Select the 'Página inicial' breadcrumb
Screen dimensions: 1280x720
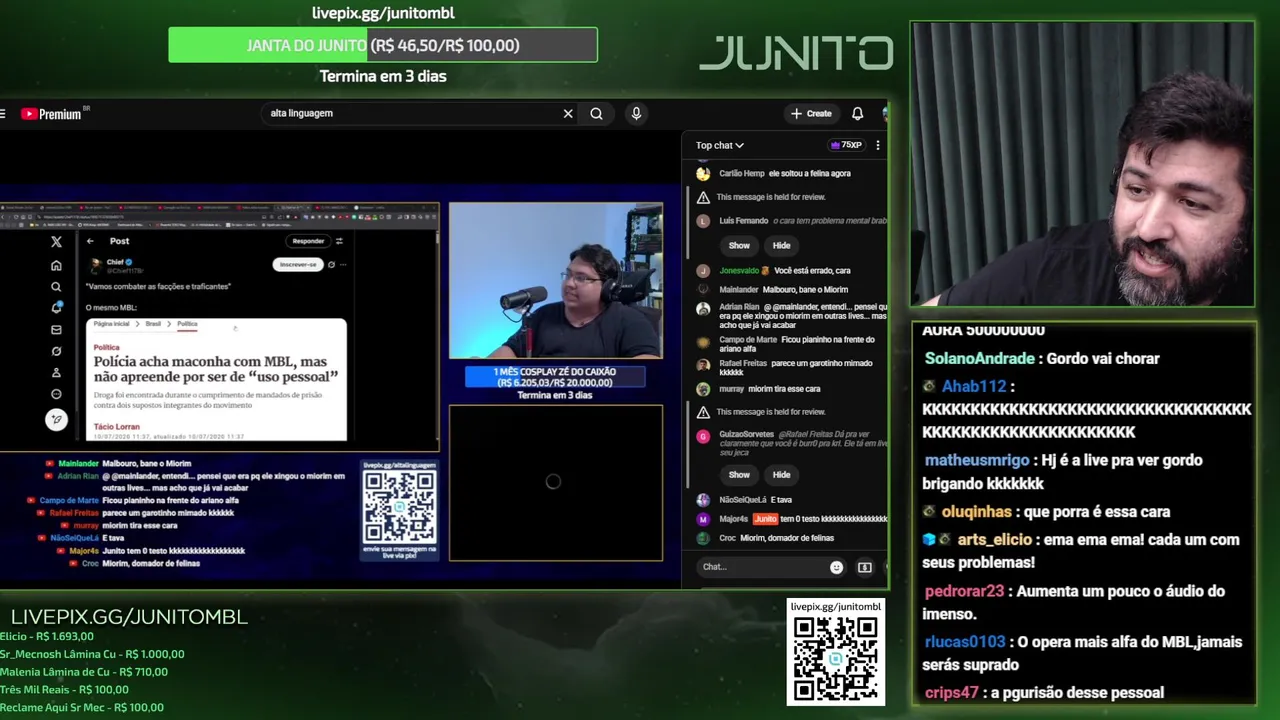pyautogui.click(x=112, y=324)
